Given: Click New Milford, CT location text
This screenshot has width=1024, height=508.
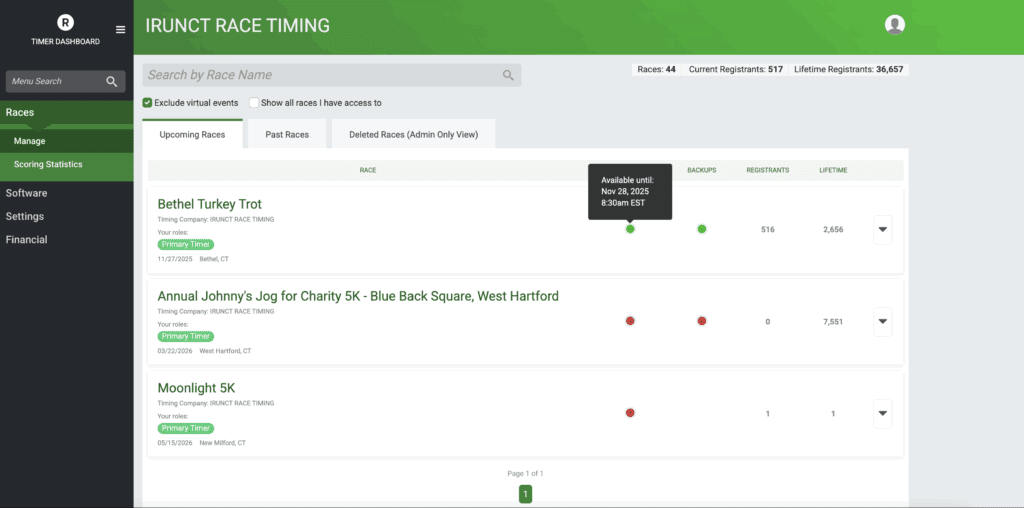Looking at the screenshot, I should tap(223, 443).
